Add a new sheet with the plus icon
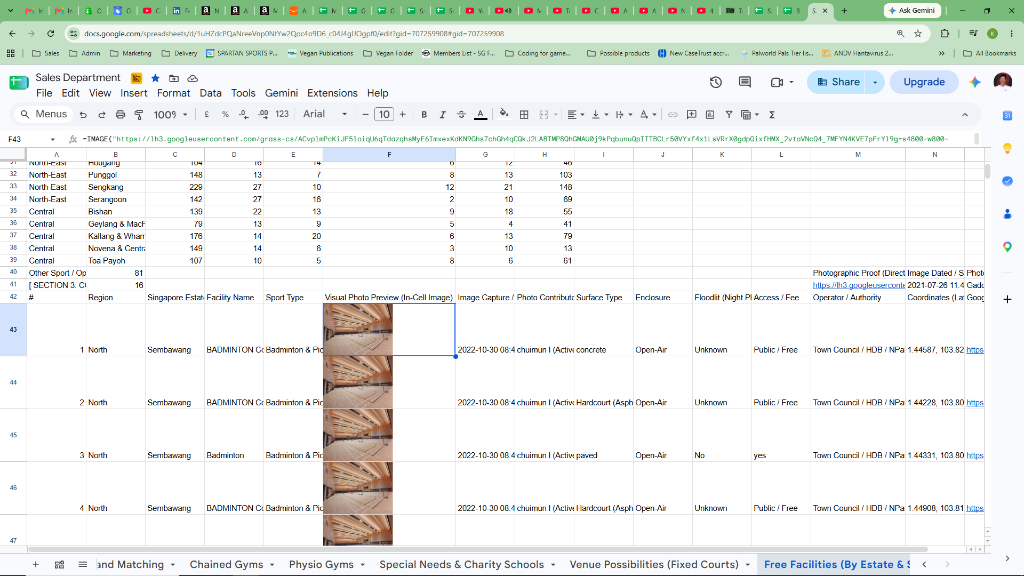 (36, 565)
